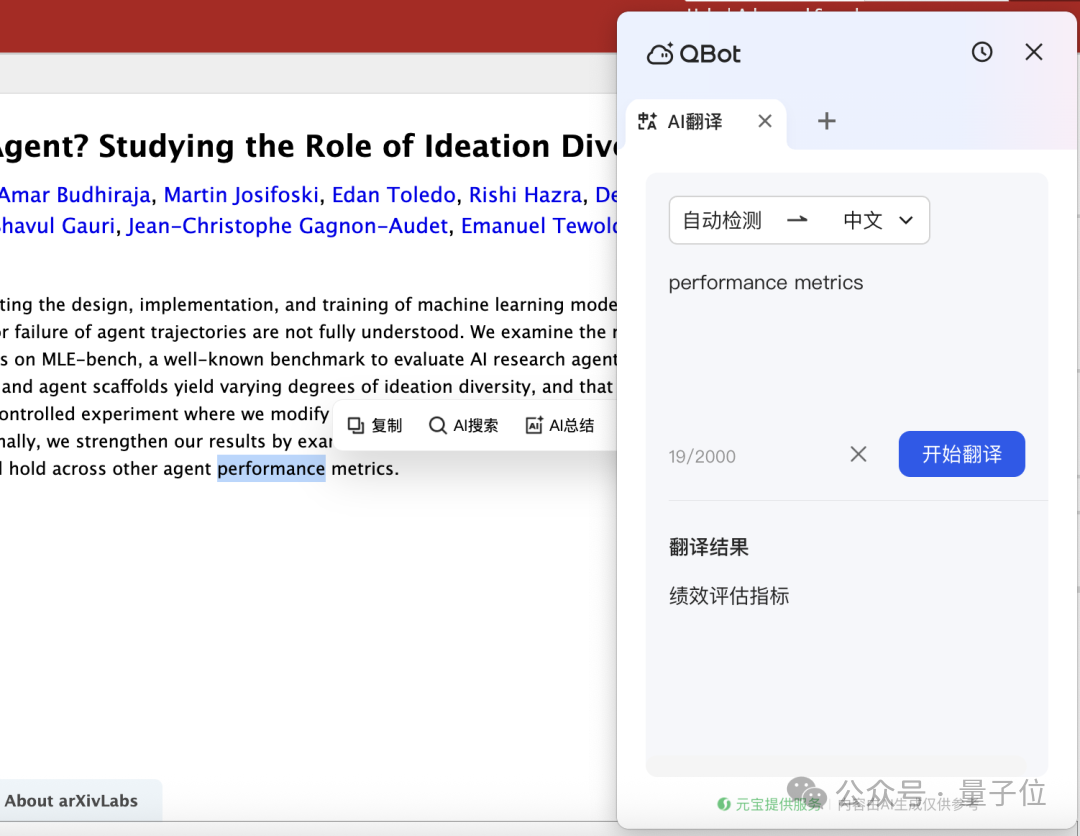Choose AI总结 in selection popup
The image size is (1080, 836).
560,426
